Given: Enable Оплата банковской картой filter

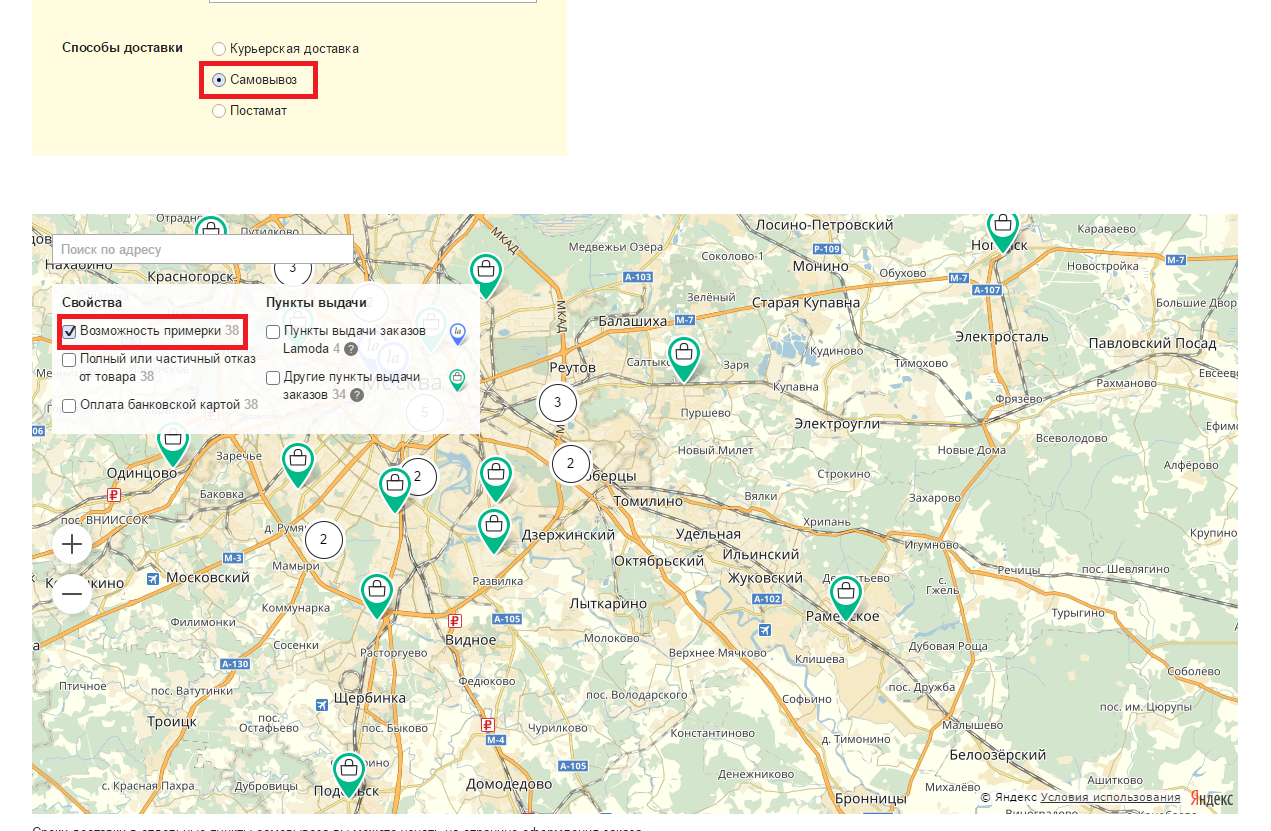Looking at the screenshot, I should pos(69,406).
